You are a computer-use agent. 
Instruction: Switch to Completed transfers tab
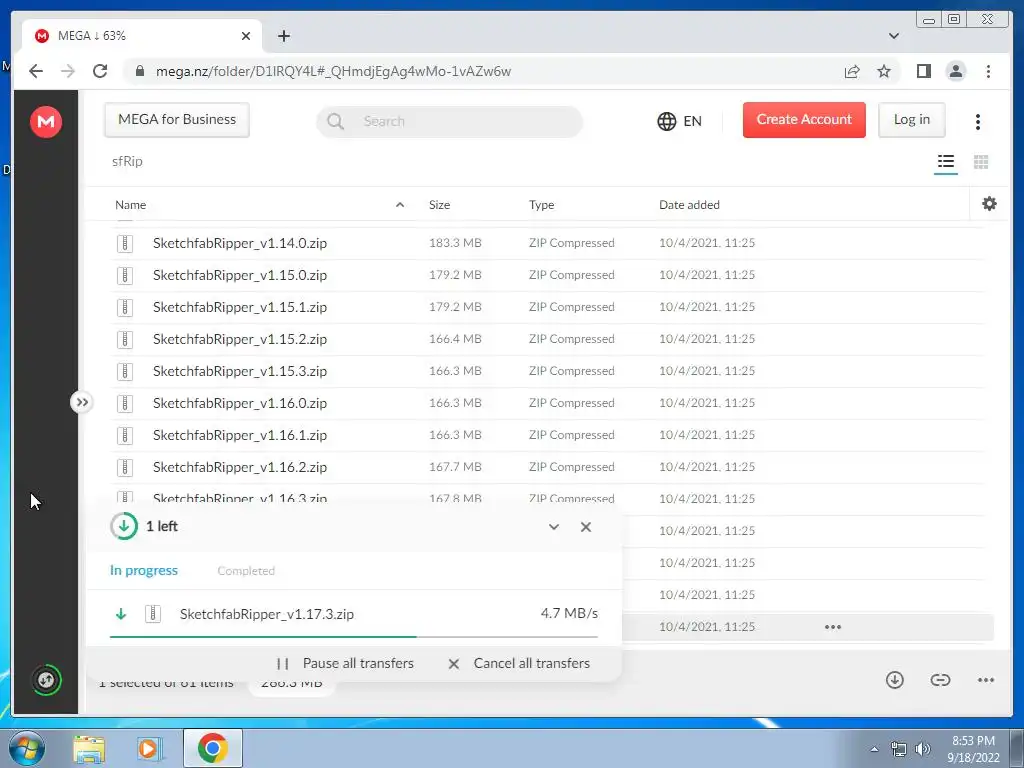click(x=246, y=571)
